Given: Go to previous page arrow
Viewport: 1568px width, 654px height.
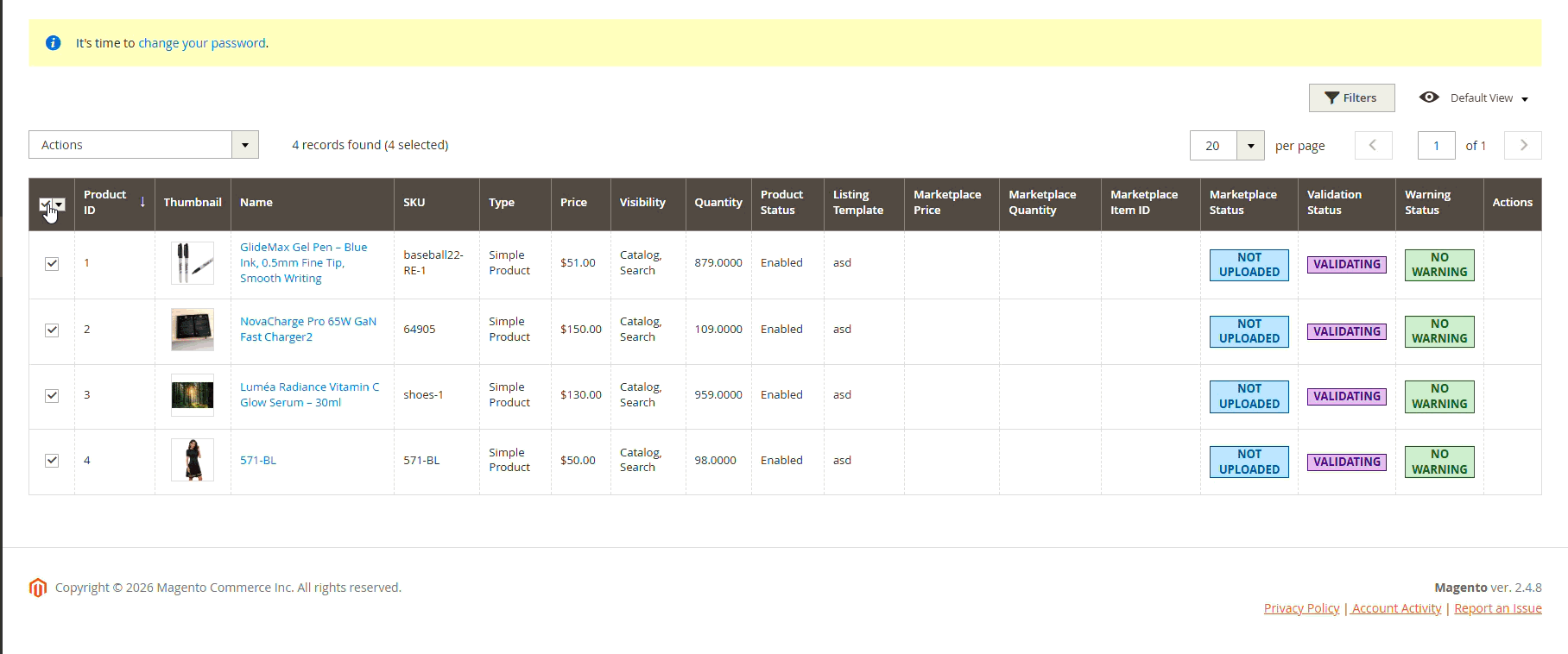Looking at the screenshot, I should click(x=1373, y=145).
